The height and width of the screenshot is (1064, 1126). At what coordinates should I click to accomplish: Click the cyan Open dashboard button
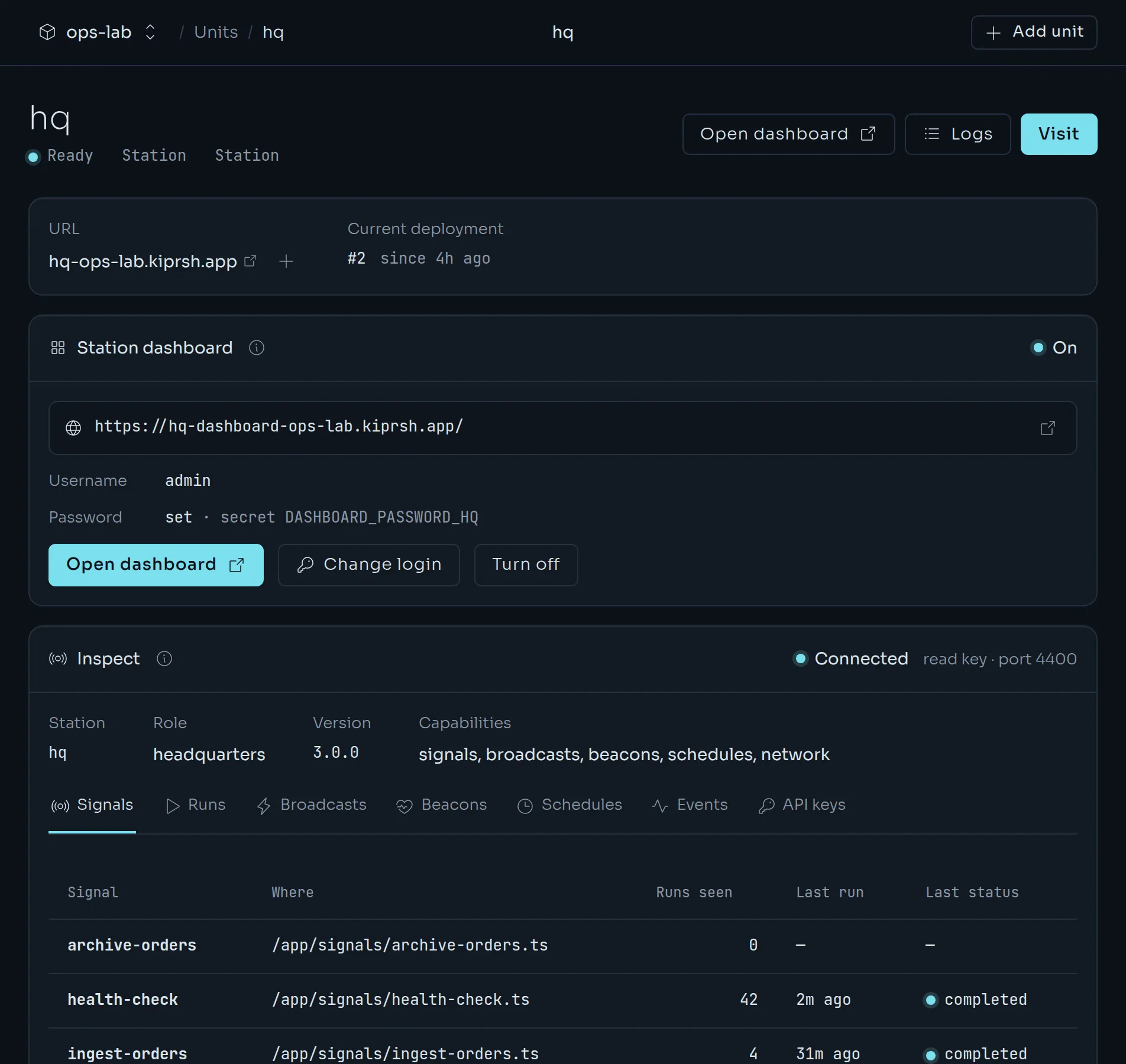click(x=156, y=565)
